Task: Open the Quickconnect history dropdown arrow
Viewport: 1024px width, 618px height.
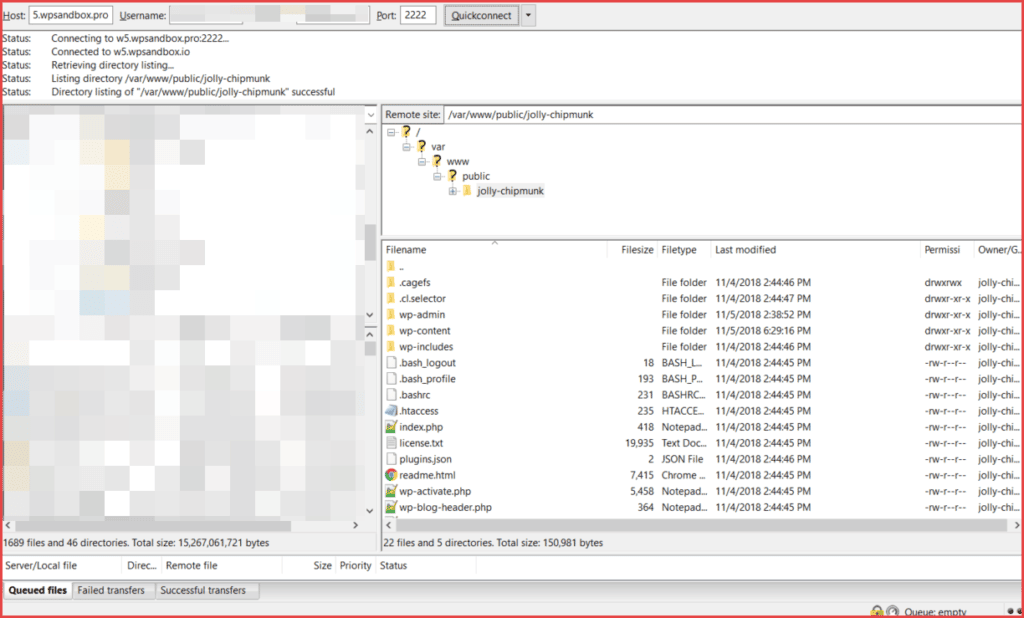Action: [x=528, y=16]
